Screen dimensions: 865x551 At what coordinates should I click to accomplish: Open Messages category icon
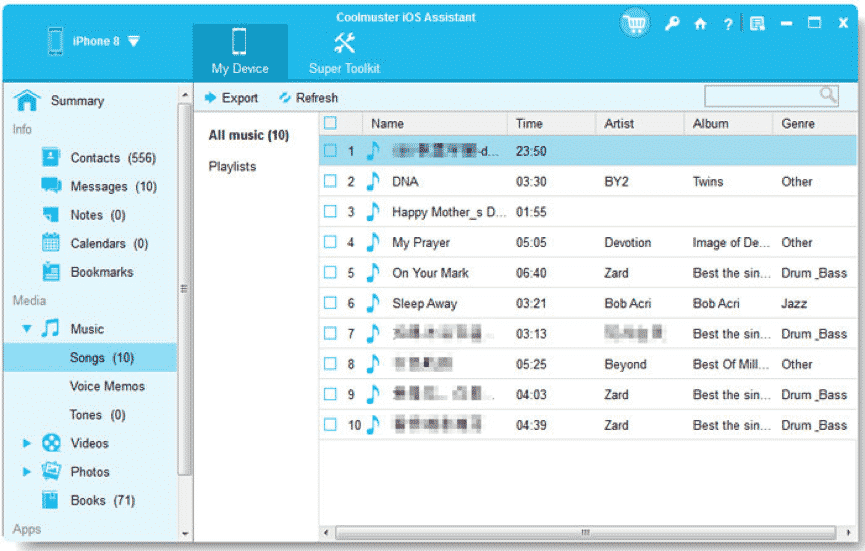pos(51,186)
